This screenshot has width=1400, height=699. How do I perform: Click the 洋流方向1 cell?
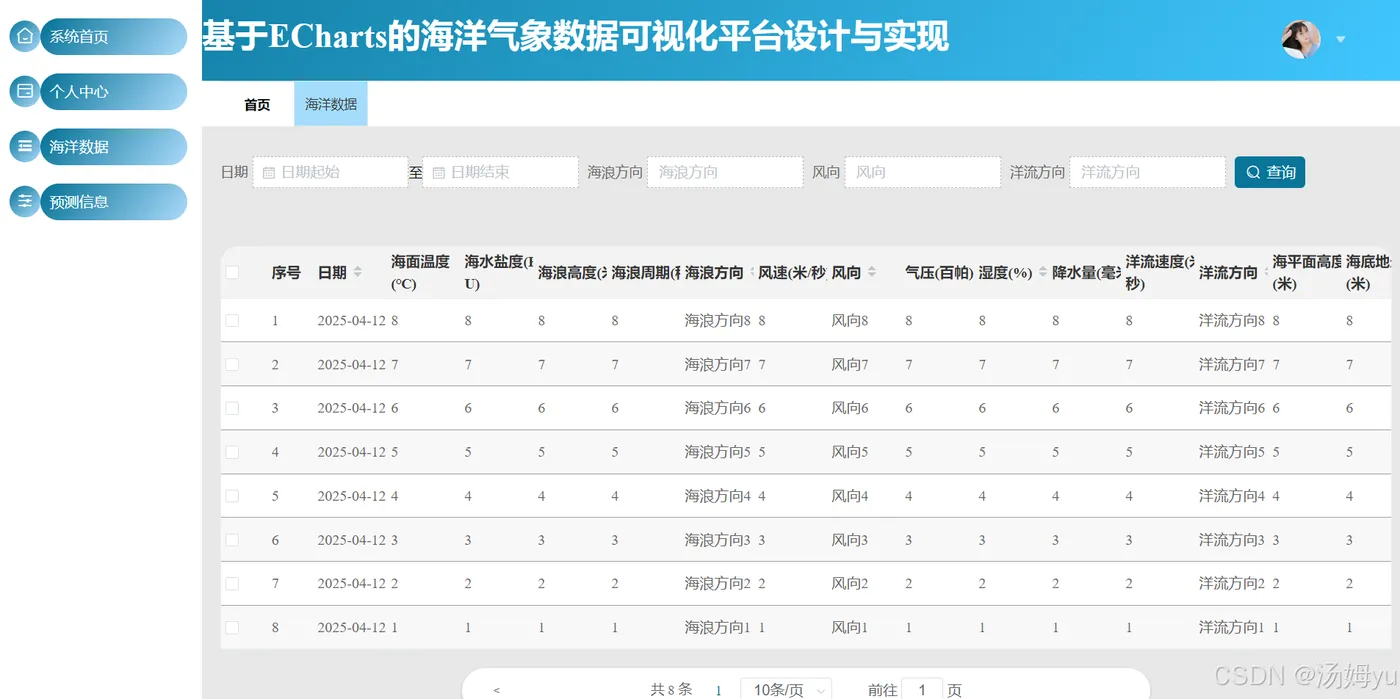1232,628
